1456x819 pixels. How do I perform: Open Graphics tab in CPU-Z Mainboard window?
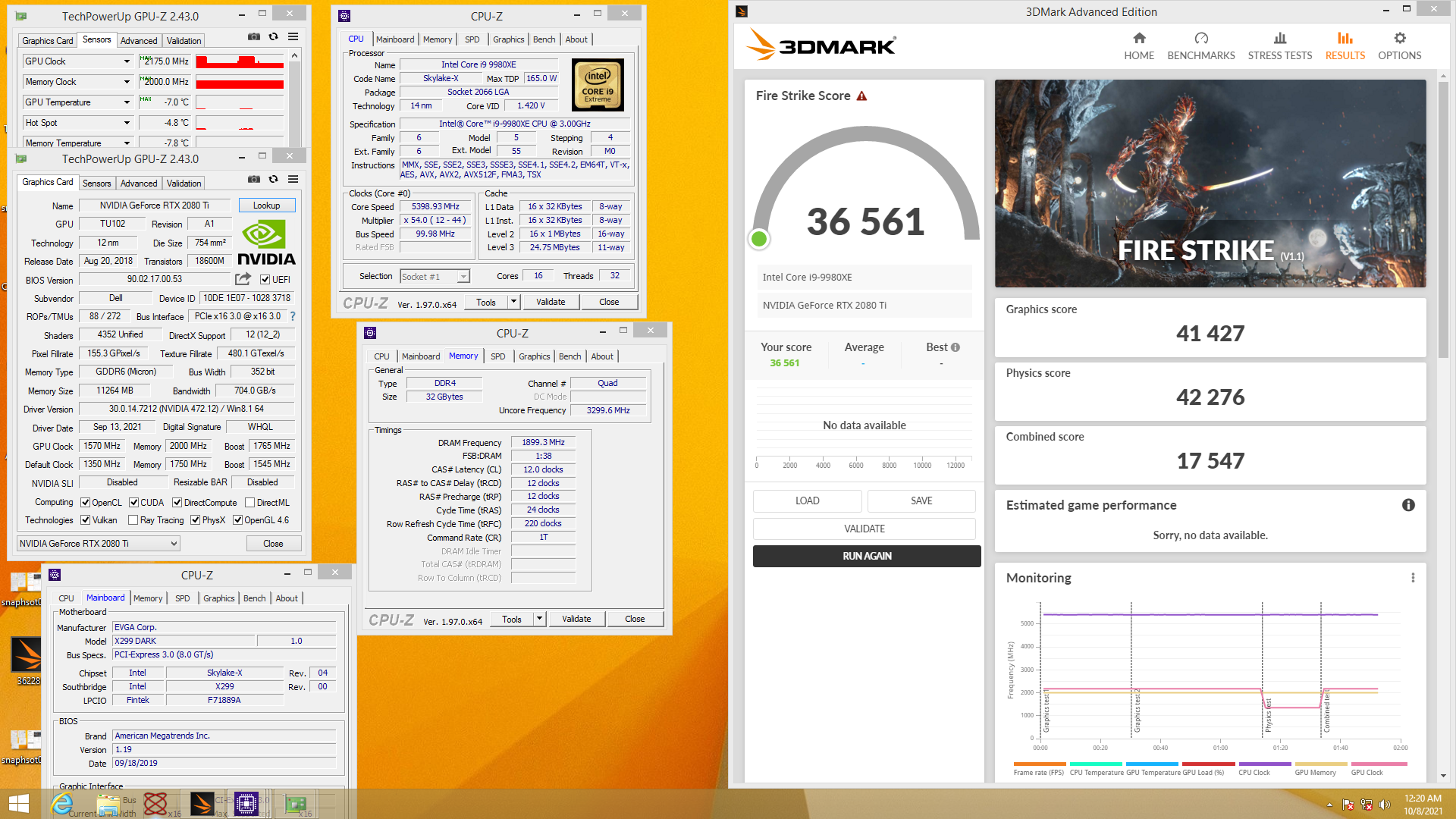coord(218,598)
